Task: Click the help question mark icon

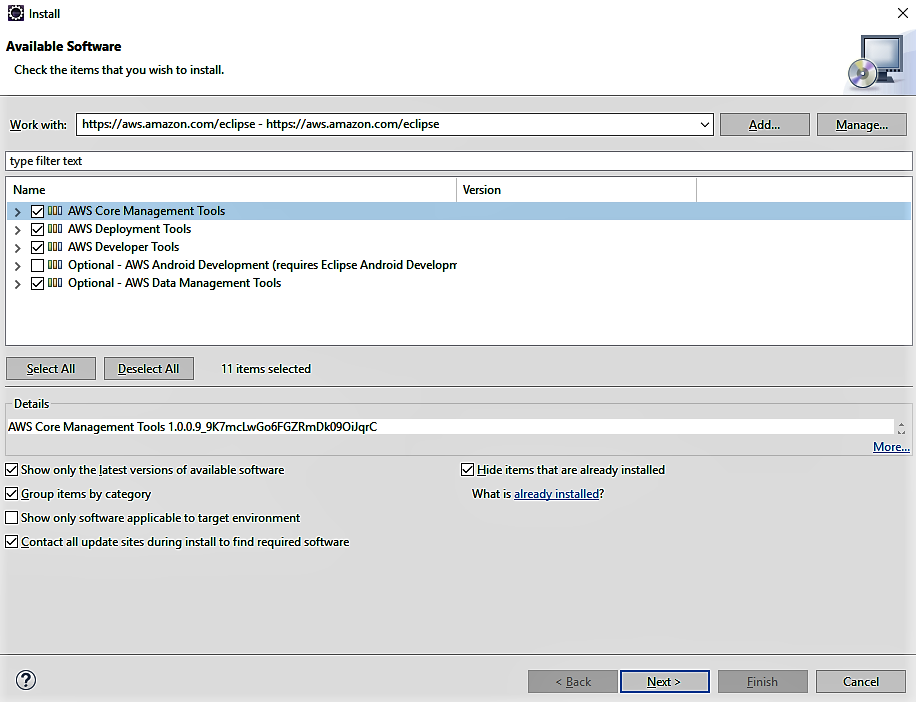Action: pyautogui.click(x=26, y=680)
